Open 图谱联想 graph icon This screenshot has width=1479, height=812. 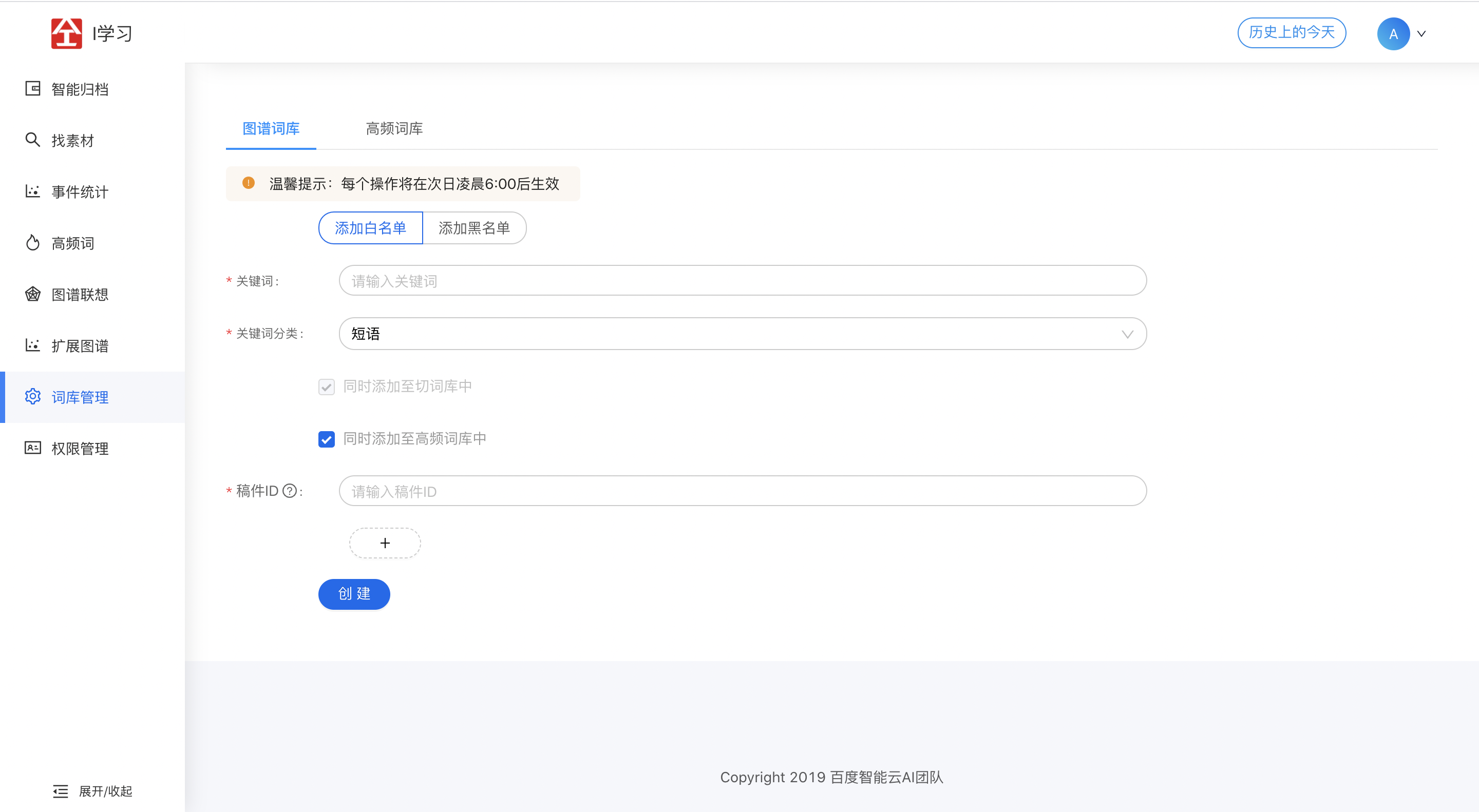[33, 294]
